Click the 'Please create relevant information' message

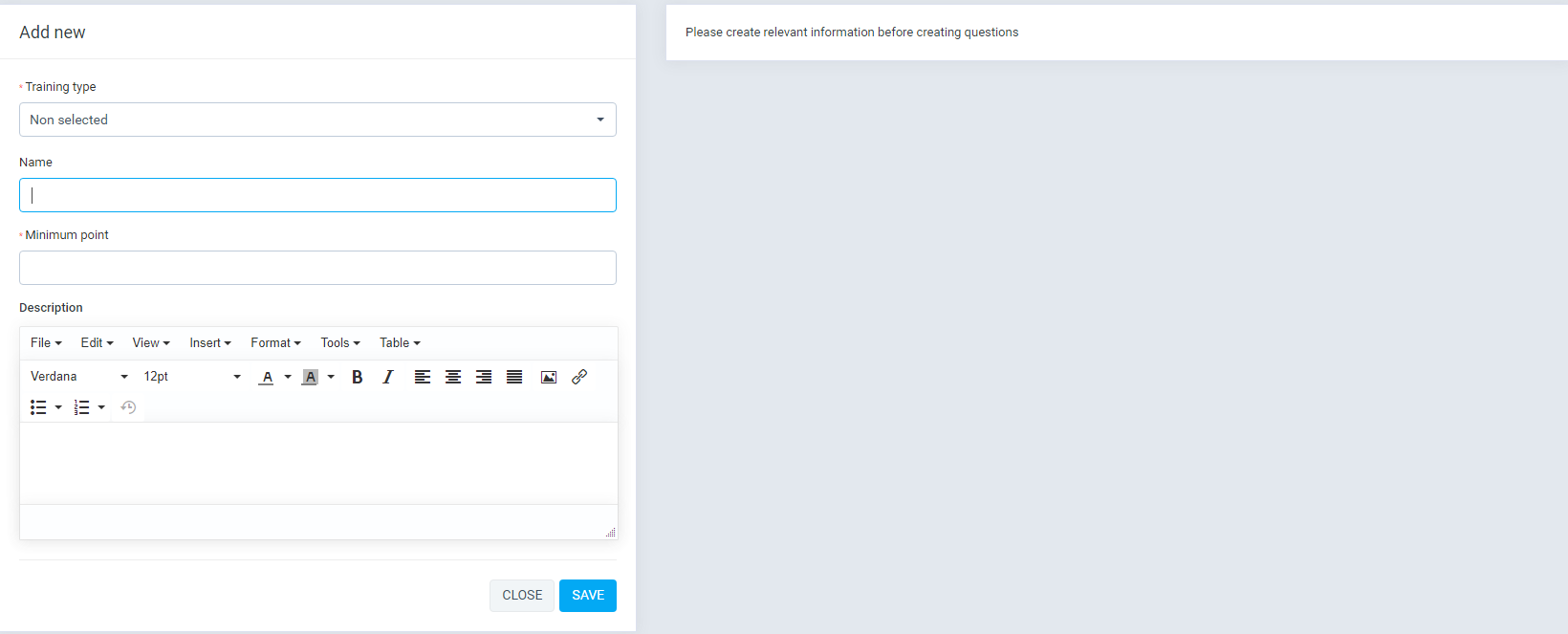coord(852,33)
